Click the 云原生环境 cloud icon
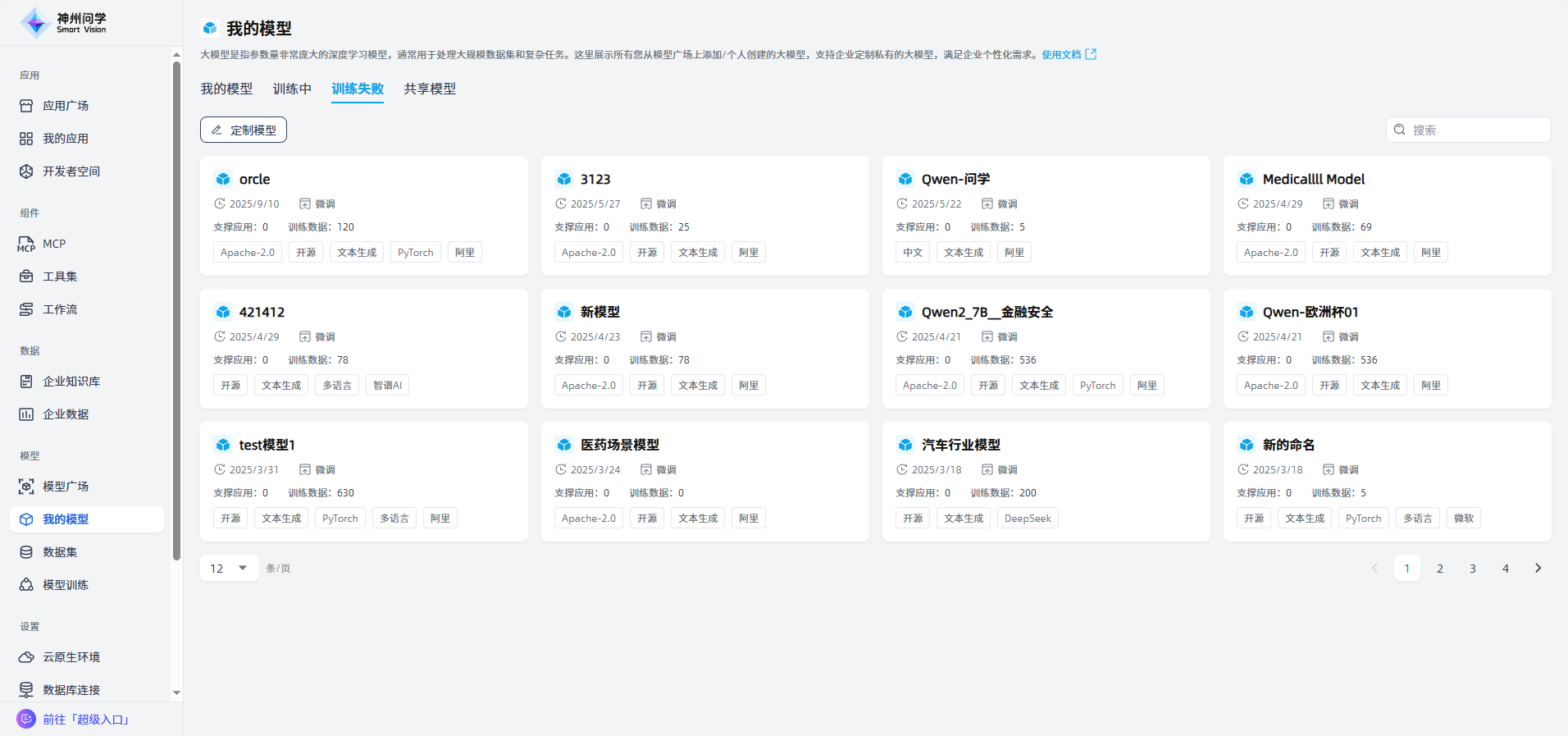Viewport: 1568px width, 736px height. click(x=26, y=657)
